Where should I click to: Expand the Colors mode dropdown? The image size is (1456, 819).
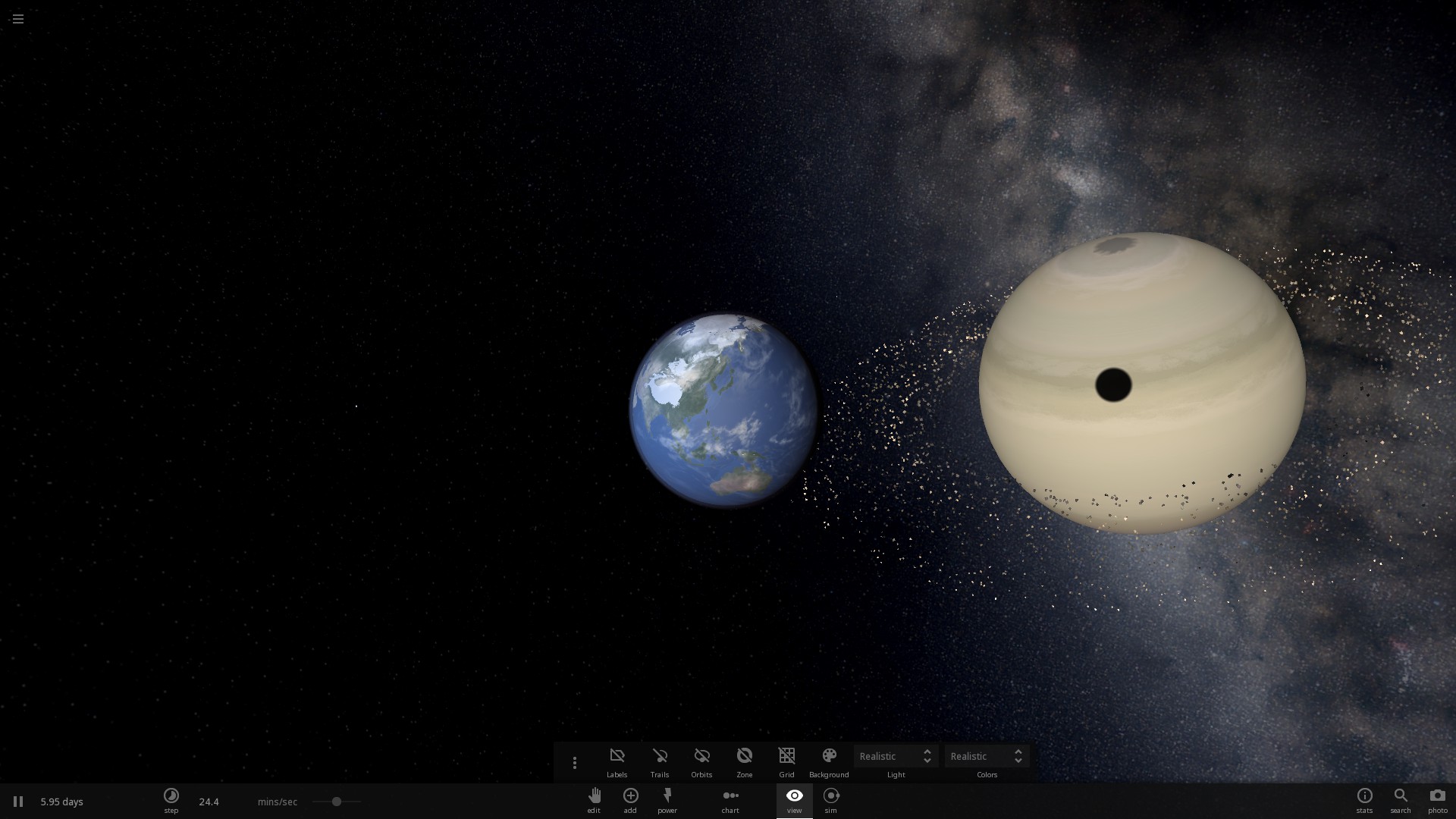point(987,756)
